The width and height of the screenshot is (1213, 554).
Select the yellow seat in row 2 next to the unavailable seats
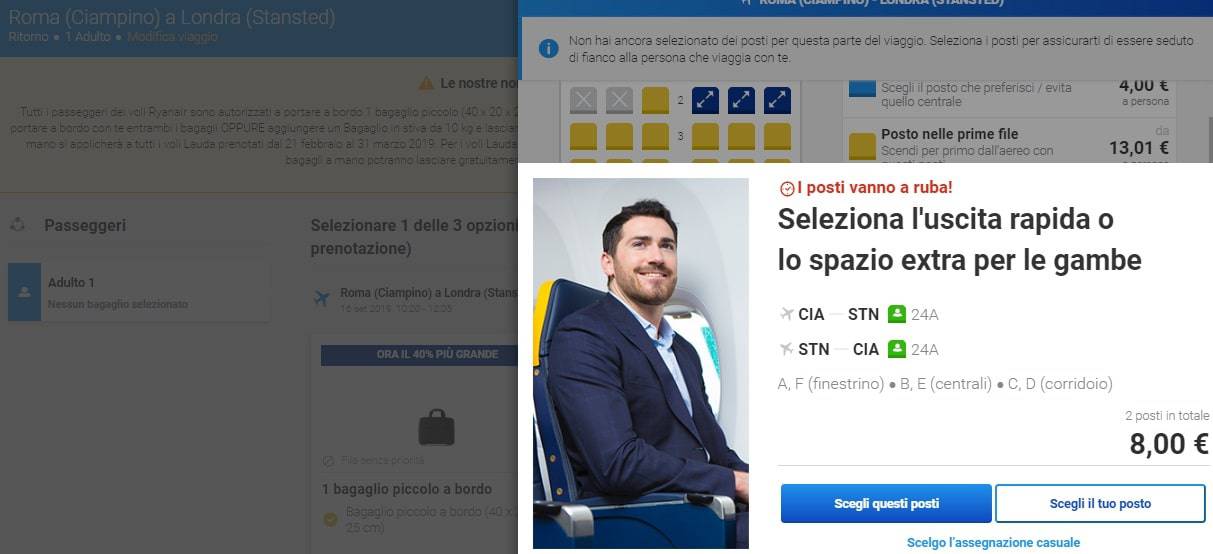click(655, 101)
